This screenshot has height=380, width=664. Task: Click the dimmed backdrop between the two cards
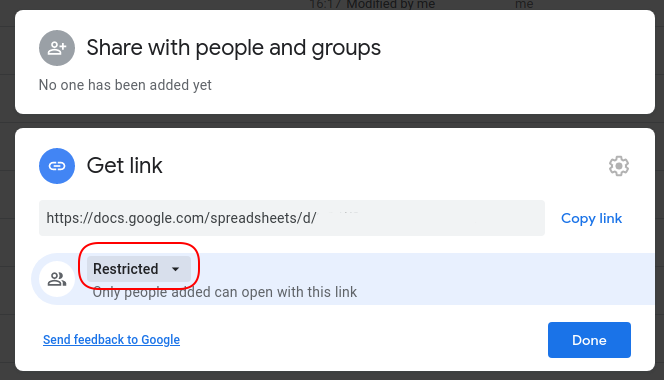335,121
